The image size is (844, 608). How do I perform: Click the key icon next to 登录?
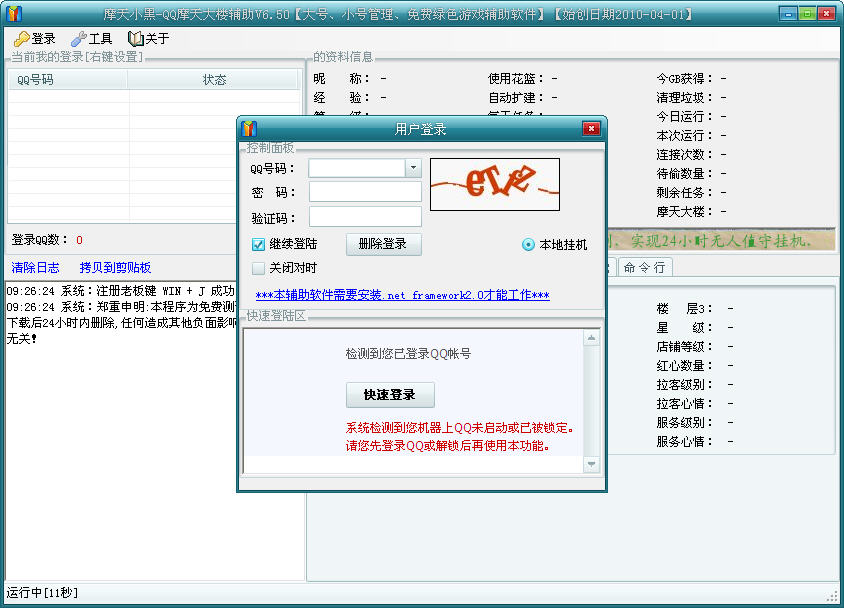click(22, 39)
